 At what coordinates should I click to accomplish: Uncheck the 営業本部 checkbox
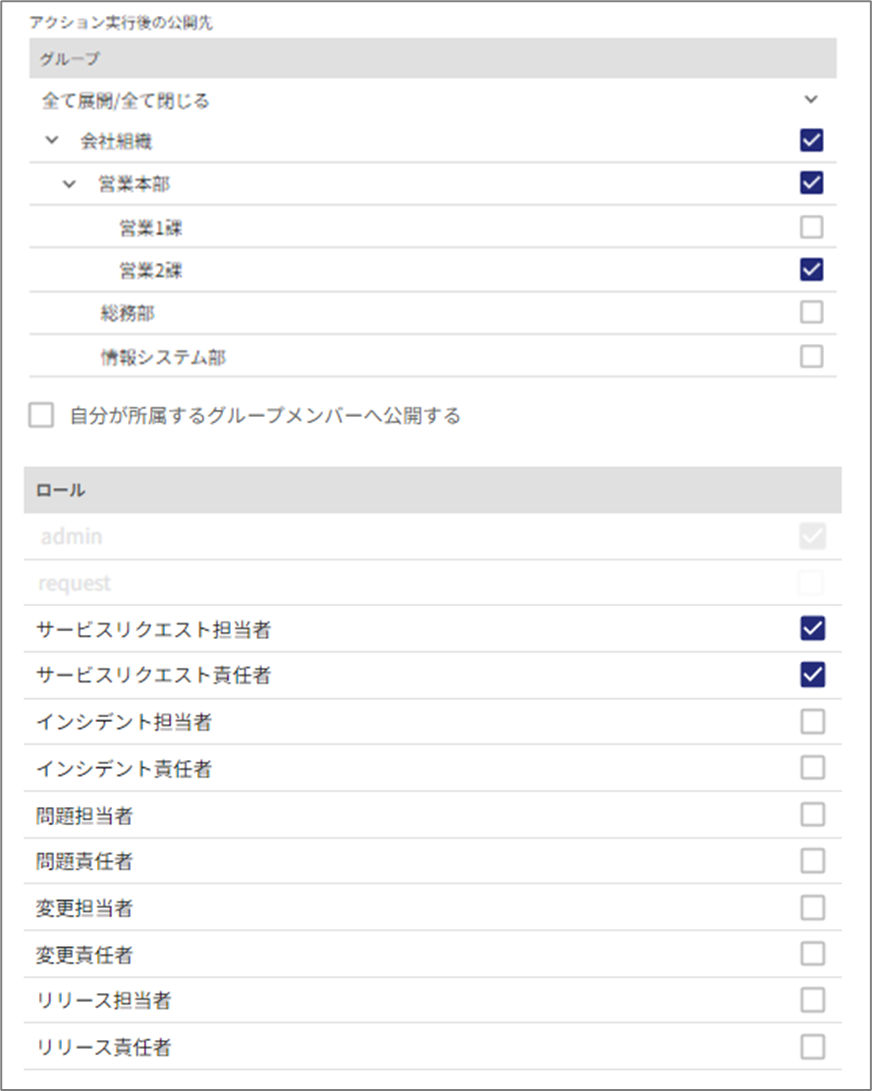click(x=812, y=183)
